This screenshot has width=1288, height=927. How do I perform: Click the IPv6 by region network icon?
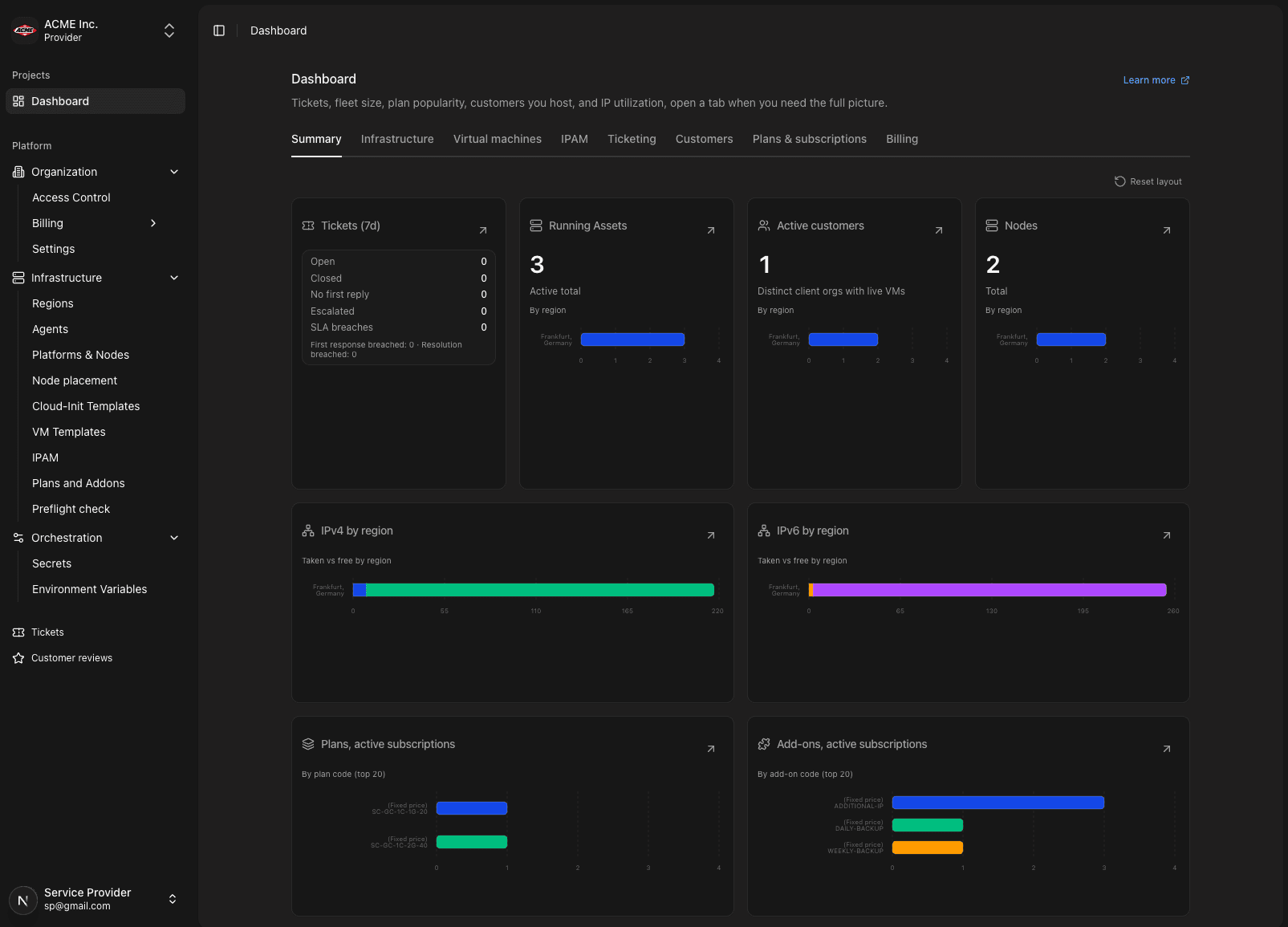pyautogui.click(x=764, y=531)
